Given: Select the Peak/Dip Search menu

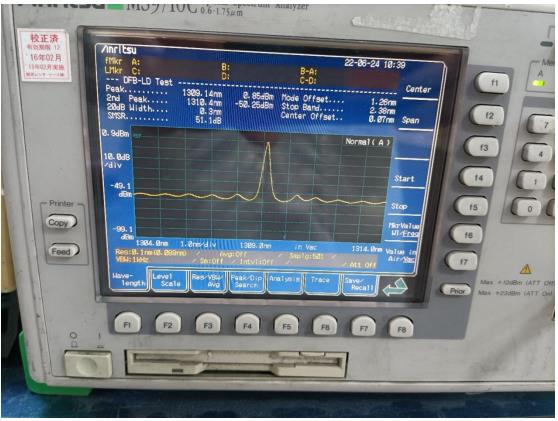Looking at the screenshot, I should coord(246,282).
